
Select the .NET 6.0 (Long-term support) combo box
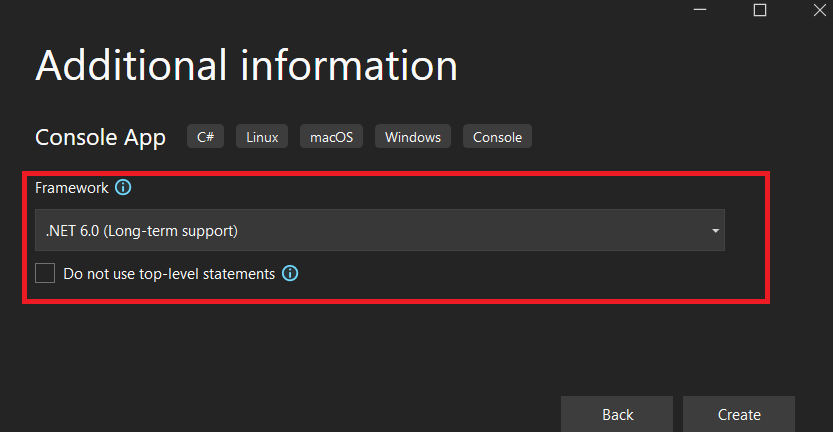[380, 230]
